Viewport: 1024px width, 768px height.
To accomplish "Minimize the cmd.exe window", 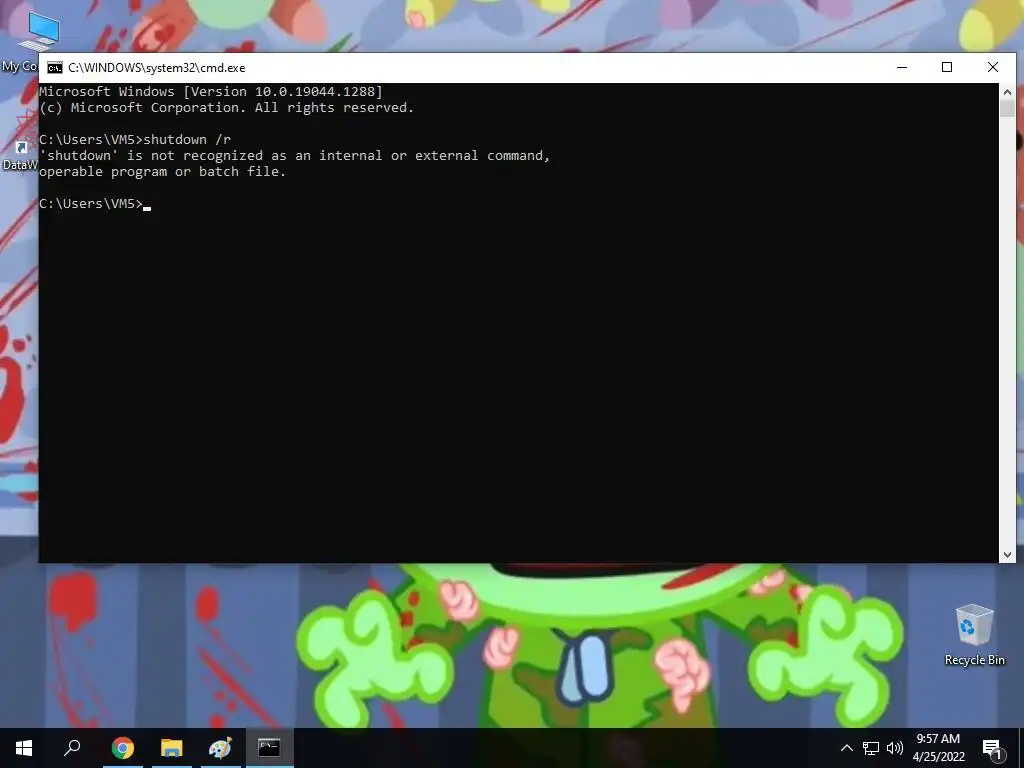I will point(902,67).
